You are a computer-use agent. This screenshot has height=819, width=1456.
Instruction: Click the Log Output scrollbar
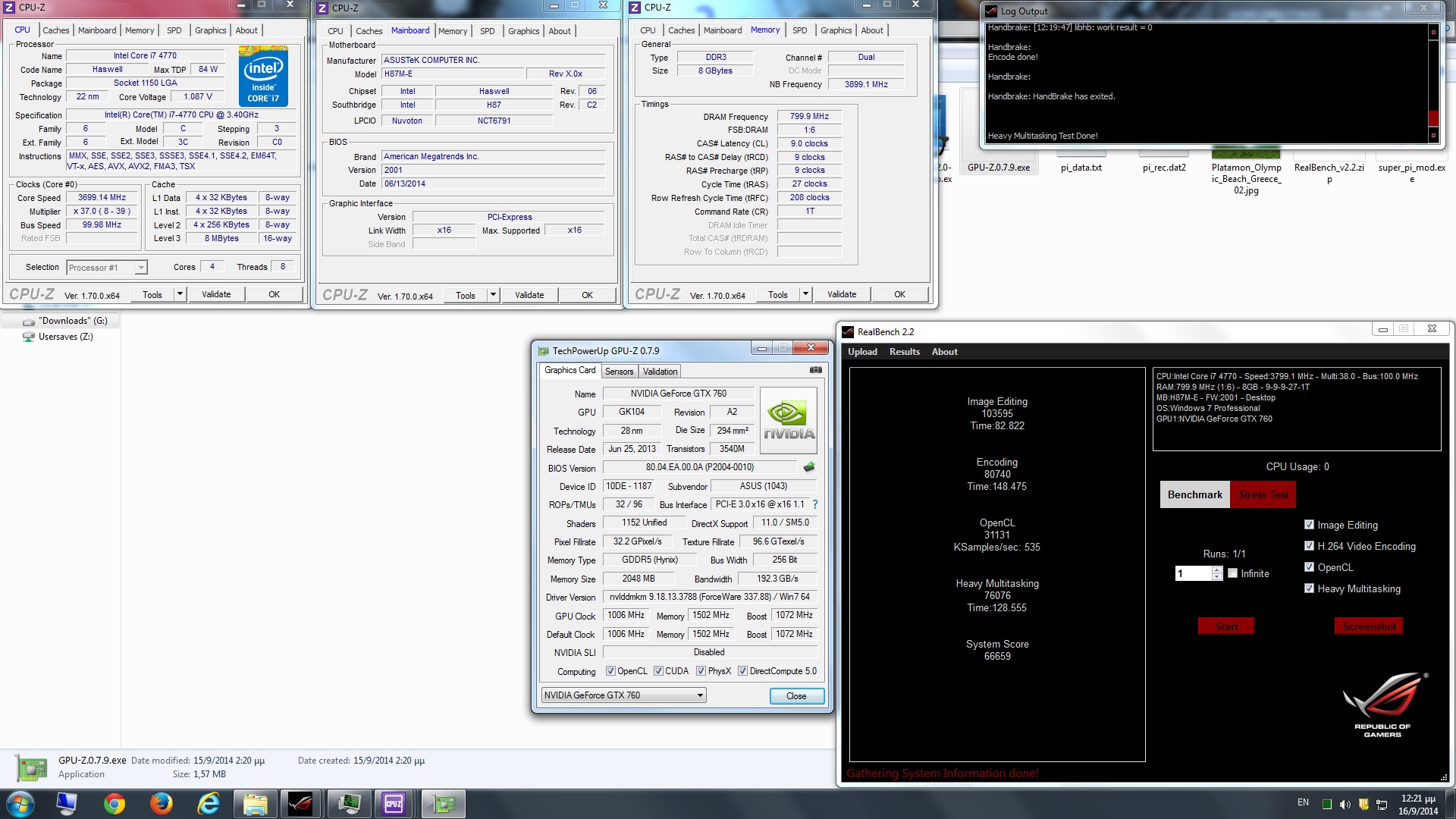pos(1433,83)
